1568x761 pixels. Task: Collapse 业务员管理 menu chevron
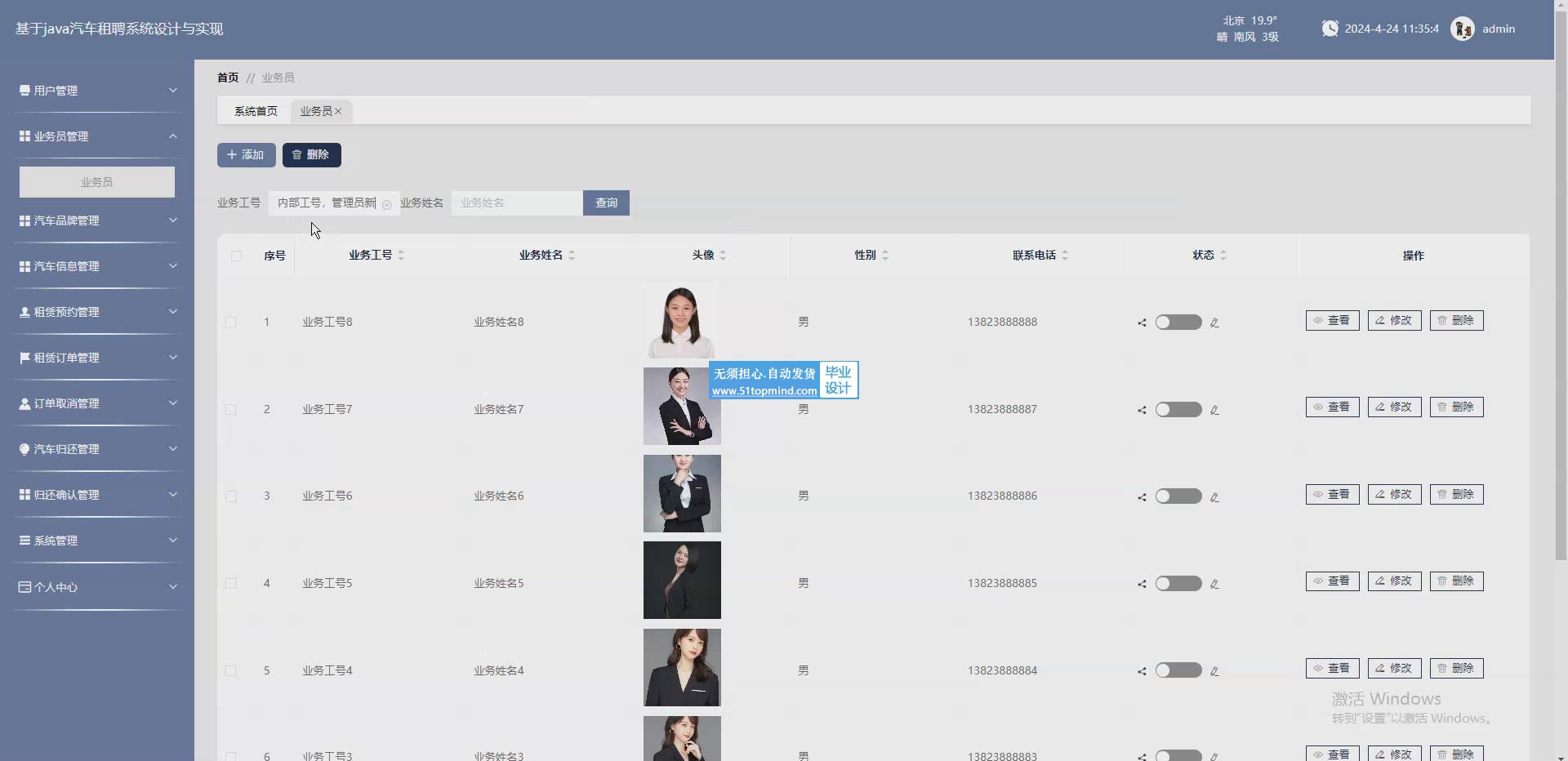[x=172, y=136]
